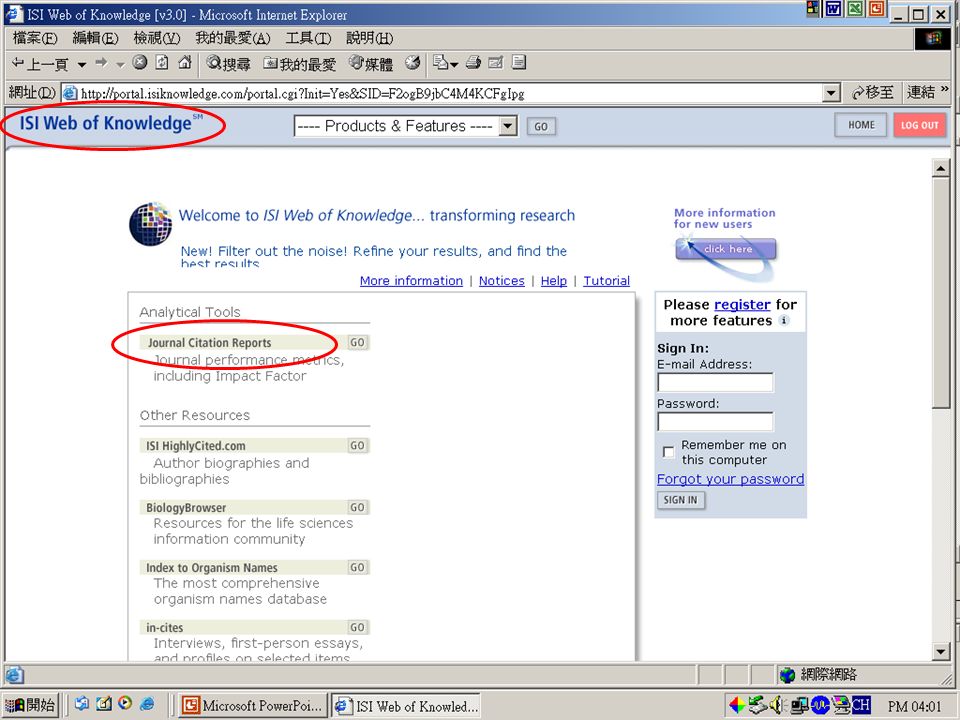Open the forward history dropdown arrow

click(121, 64)
